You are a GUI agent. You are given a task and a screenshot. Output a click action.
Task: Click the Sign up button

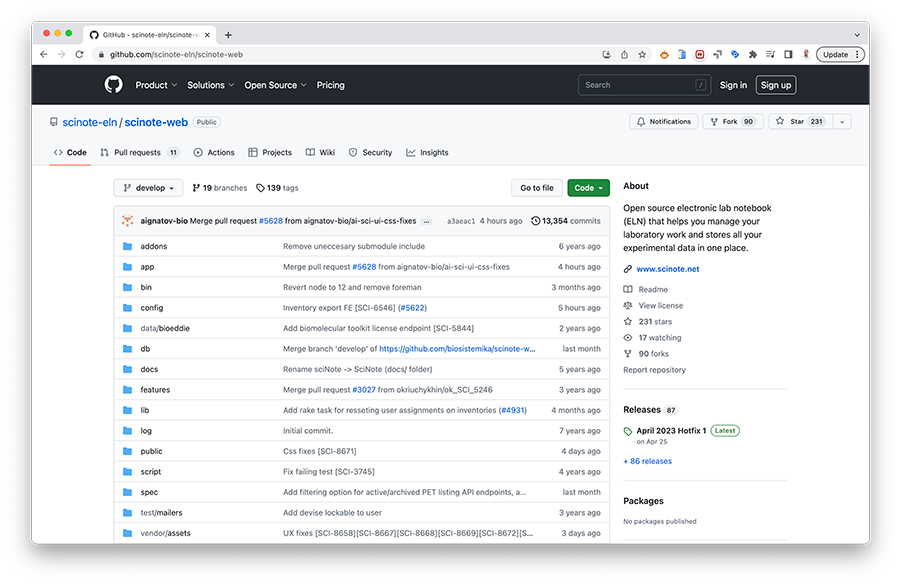[x=775, y=85]
